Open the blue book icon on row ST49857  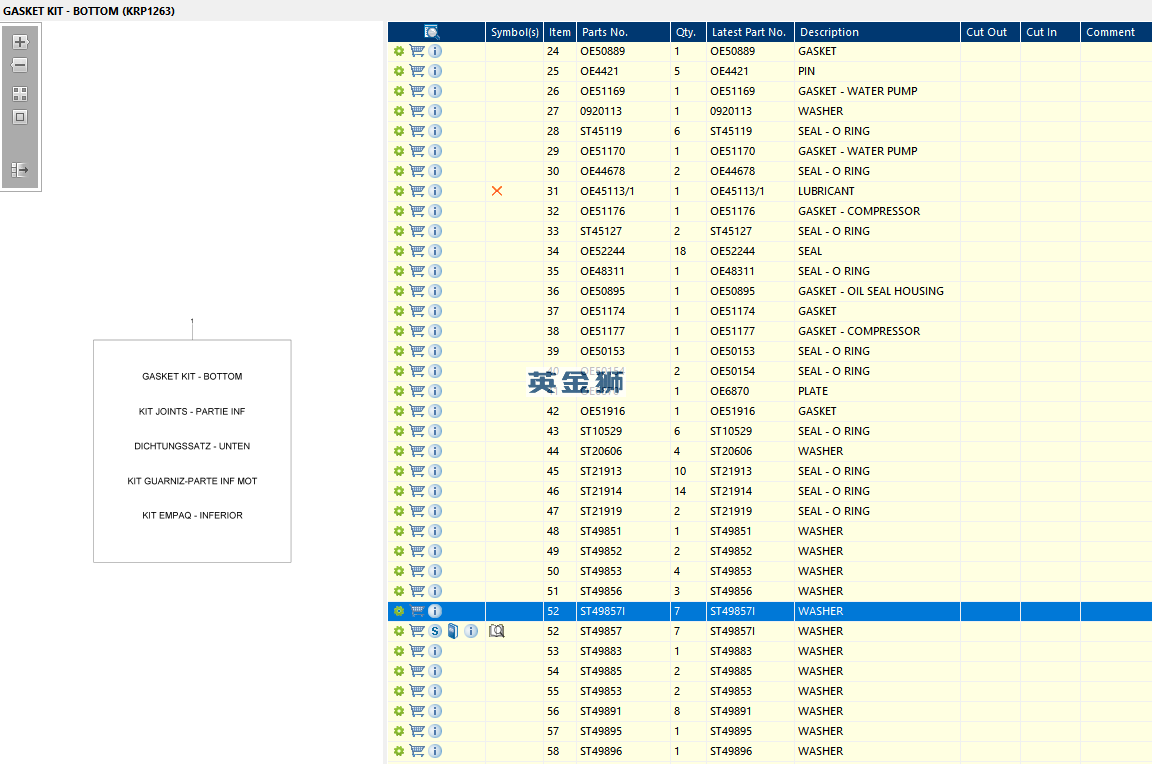(453, 631)
